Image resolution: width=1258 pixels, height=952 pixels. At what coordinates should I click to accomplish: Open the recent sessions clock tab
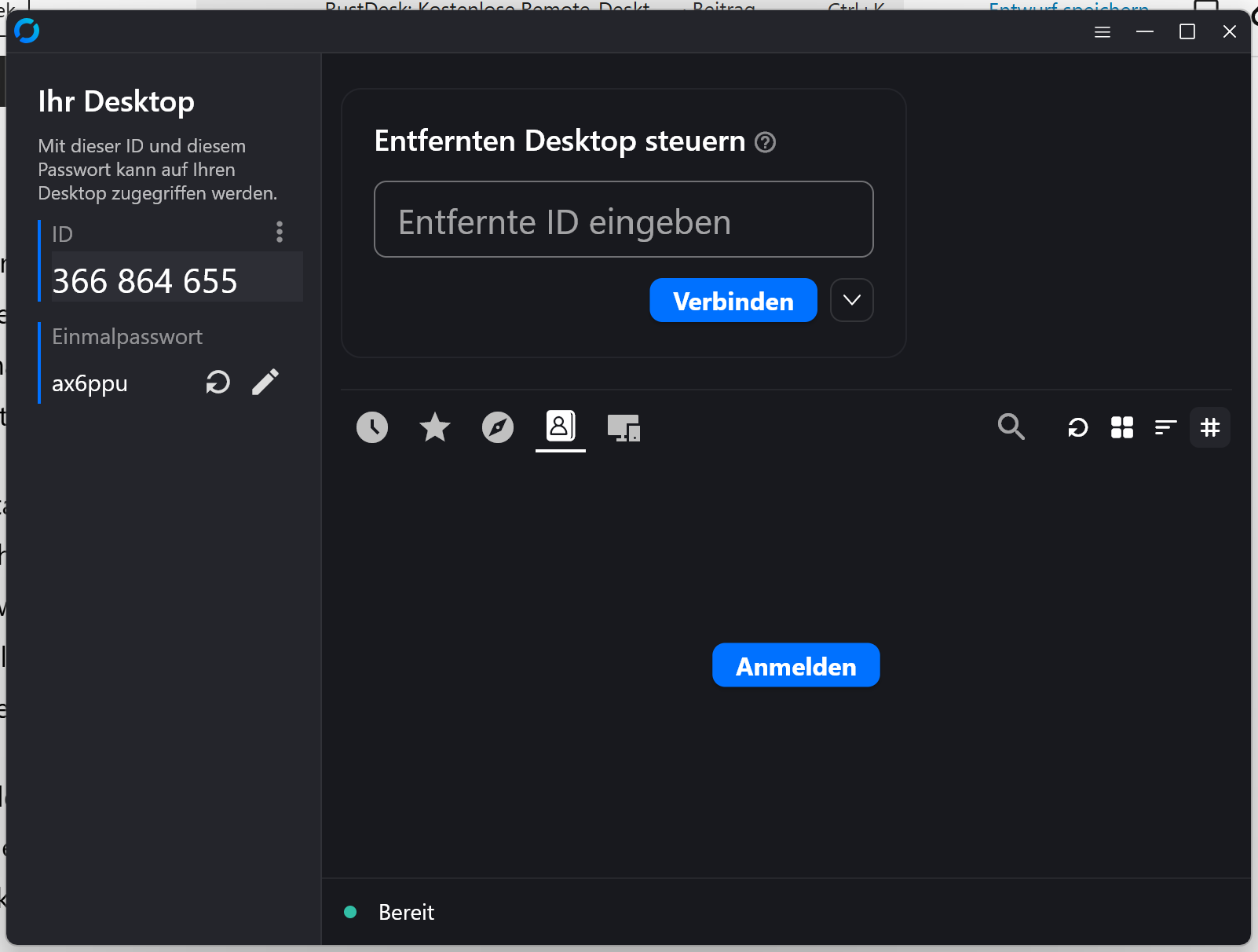[372, 427]
